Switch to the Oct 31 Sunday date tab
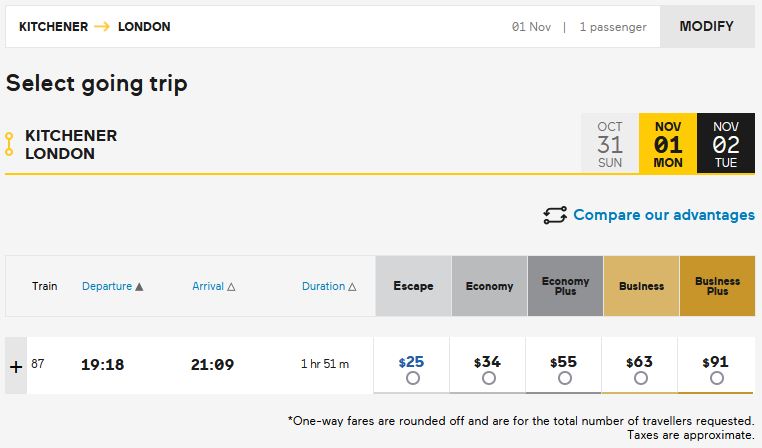The width and height of the screenshot is (762, 448). pos(610,144)
